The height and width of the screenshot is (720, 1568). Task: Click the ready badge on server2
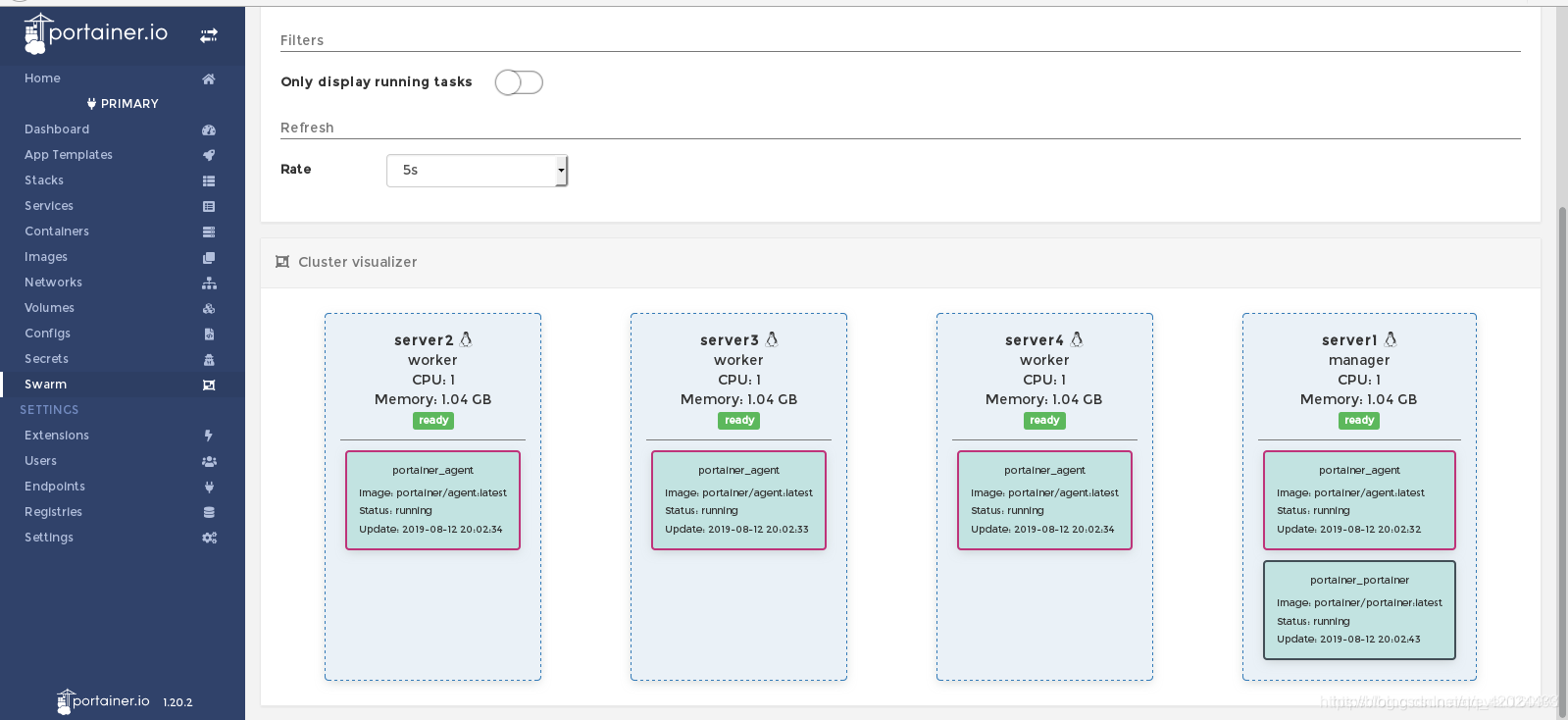tap(433, 421)
